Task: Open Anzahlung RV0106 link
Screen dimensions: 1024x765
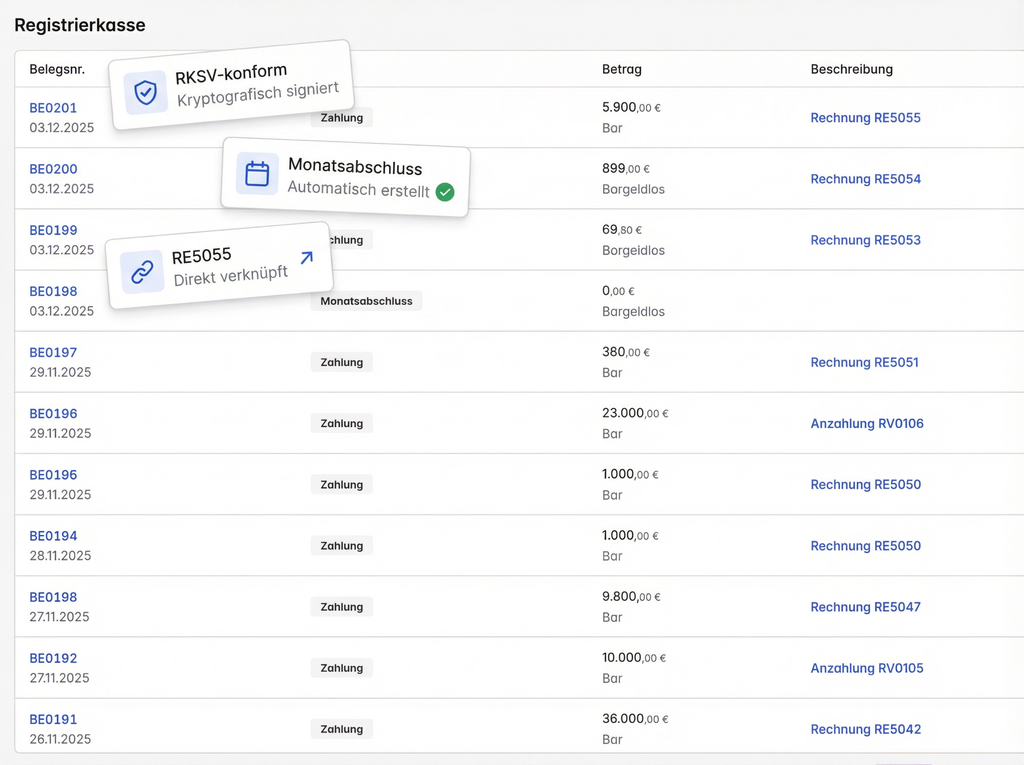Action: [866, 424]
